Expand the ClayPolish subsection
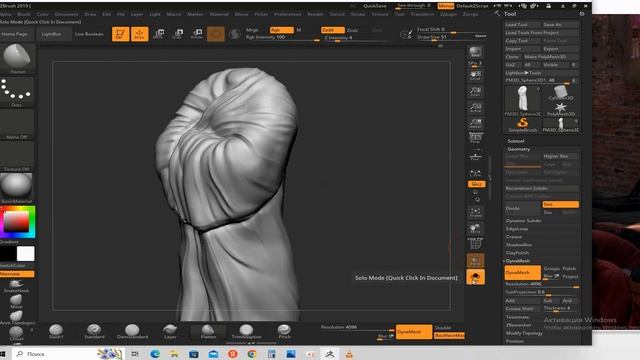Screen dimensions: 640x360 (x=517, y=253)
